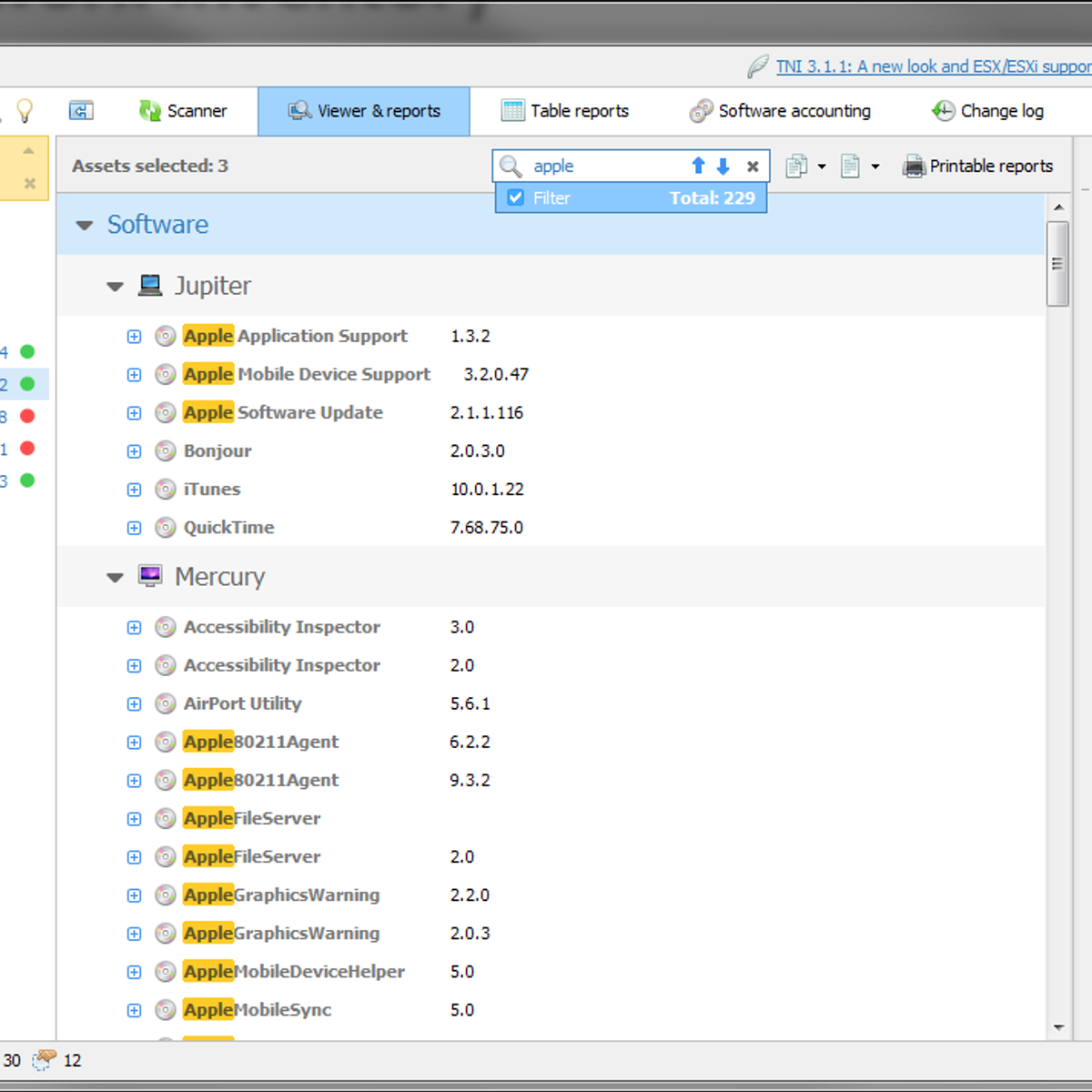Viewport: 1092px width, 1092px height.
Task: Click the copy report icon
Action: click(x=796, y=166)
